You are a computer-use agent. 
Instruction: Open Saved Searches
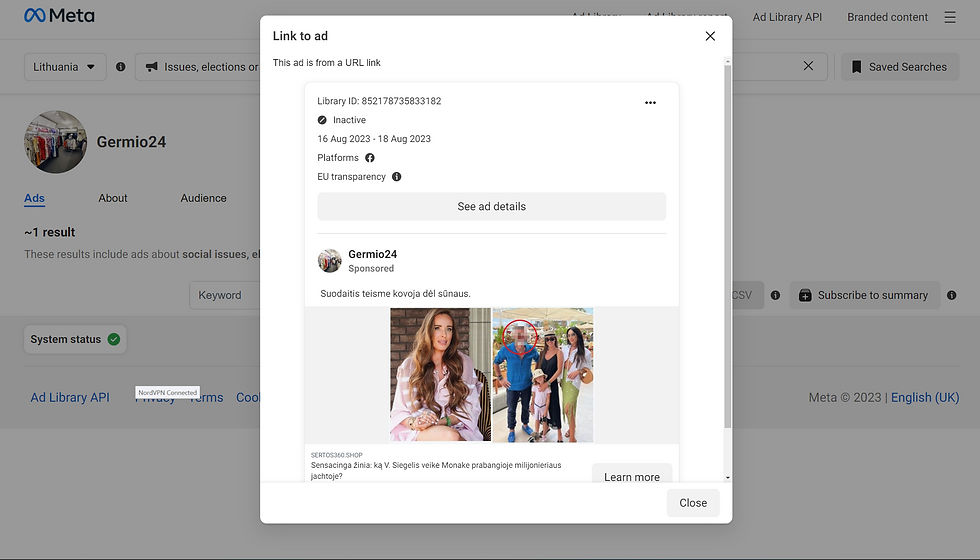900,67
